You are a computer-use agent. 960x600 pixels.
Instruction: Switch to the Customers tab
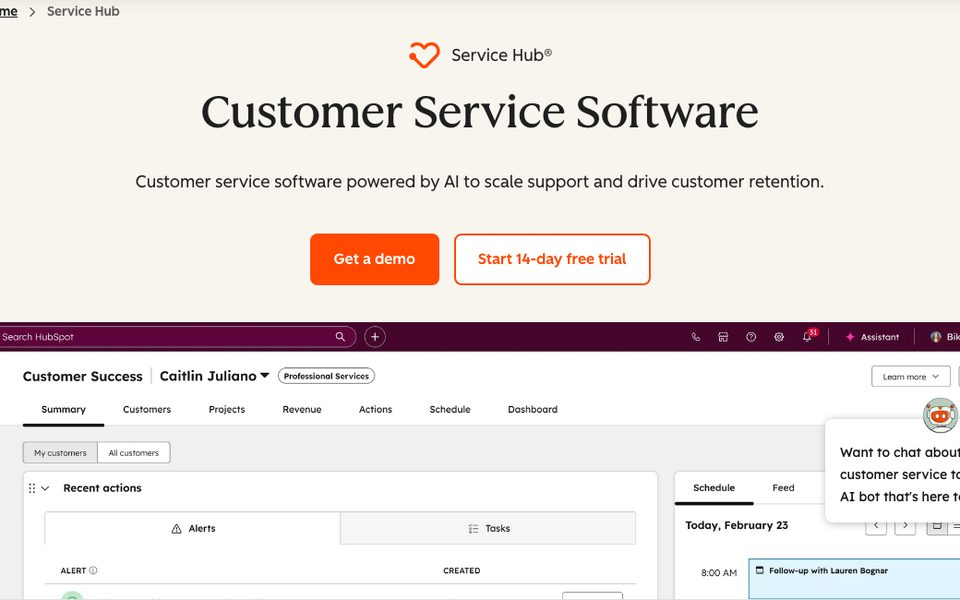coord(147,410)
